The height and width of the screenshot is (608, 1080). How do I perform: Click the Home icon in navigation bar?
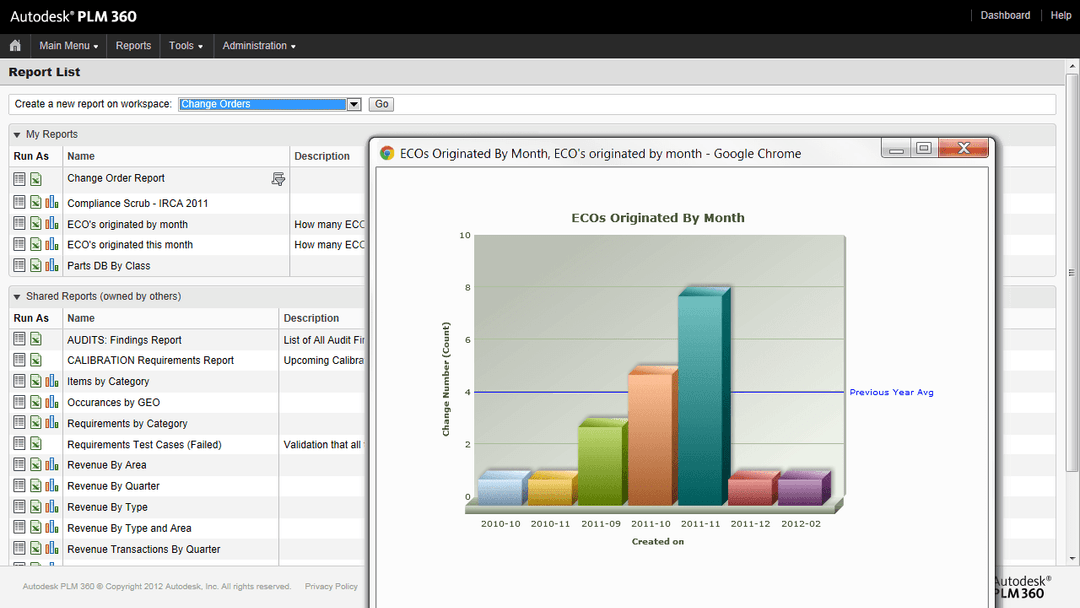(x=15, y=46)
